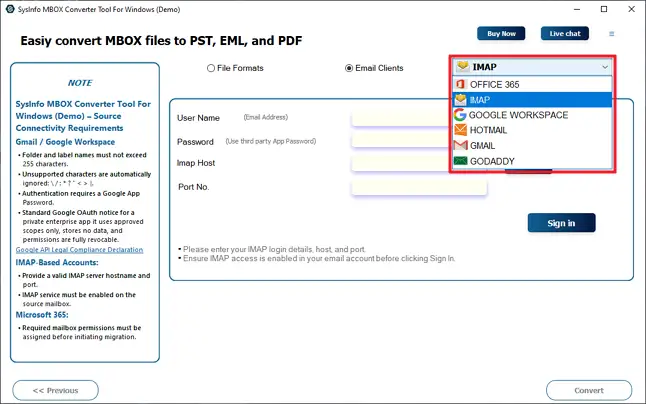Click the SysInfo app logo in title bar
The width and height of the screenshot is (646, 404).
10,9
